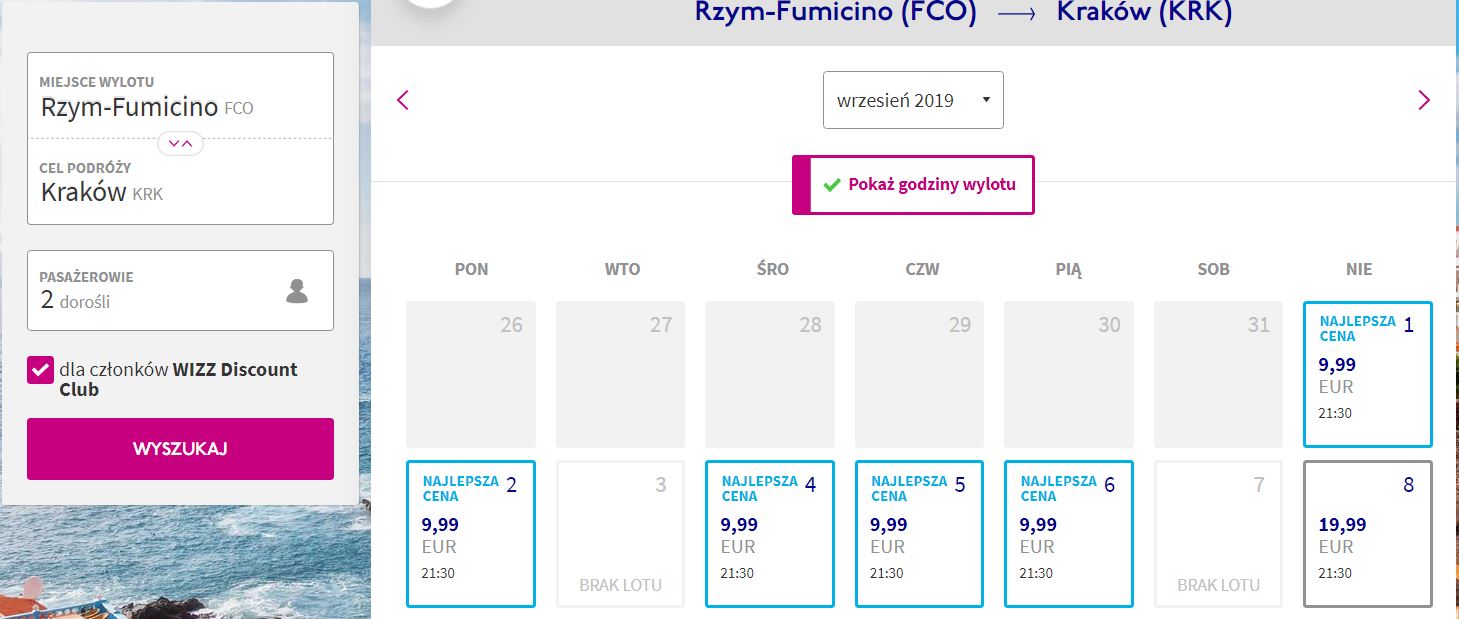Click the passenger person icon
The image size is (1459, 619).
(x=297, y=291)
